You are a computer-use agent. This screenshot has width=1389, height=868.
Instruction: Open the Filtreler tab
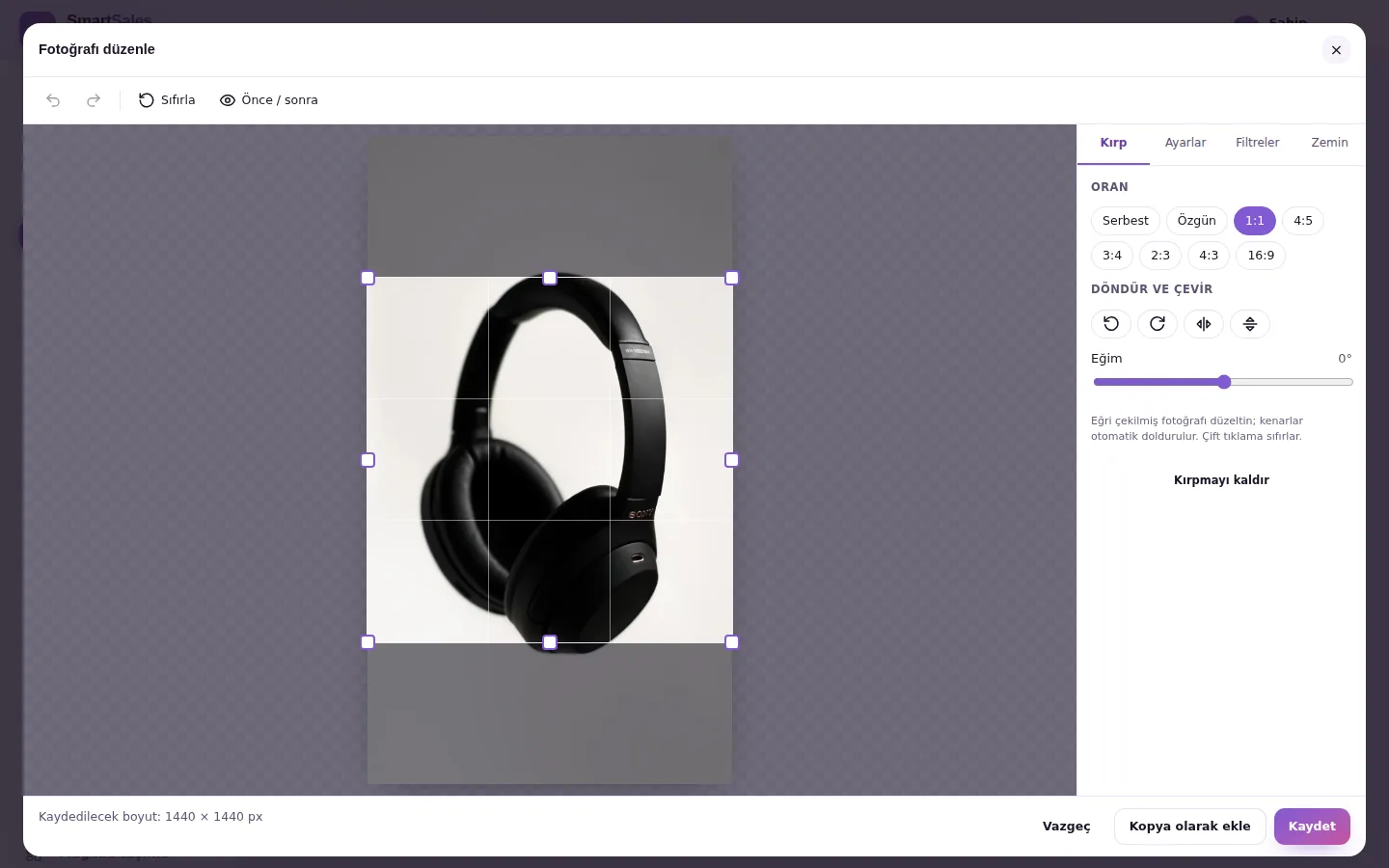pos(1258,143)
